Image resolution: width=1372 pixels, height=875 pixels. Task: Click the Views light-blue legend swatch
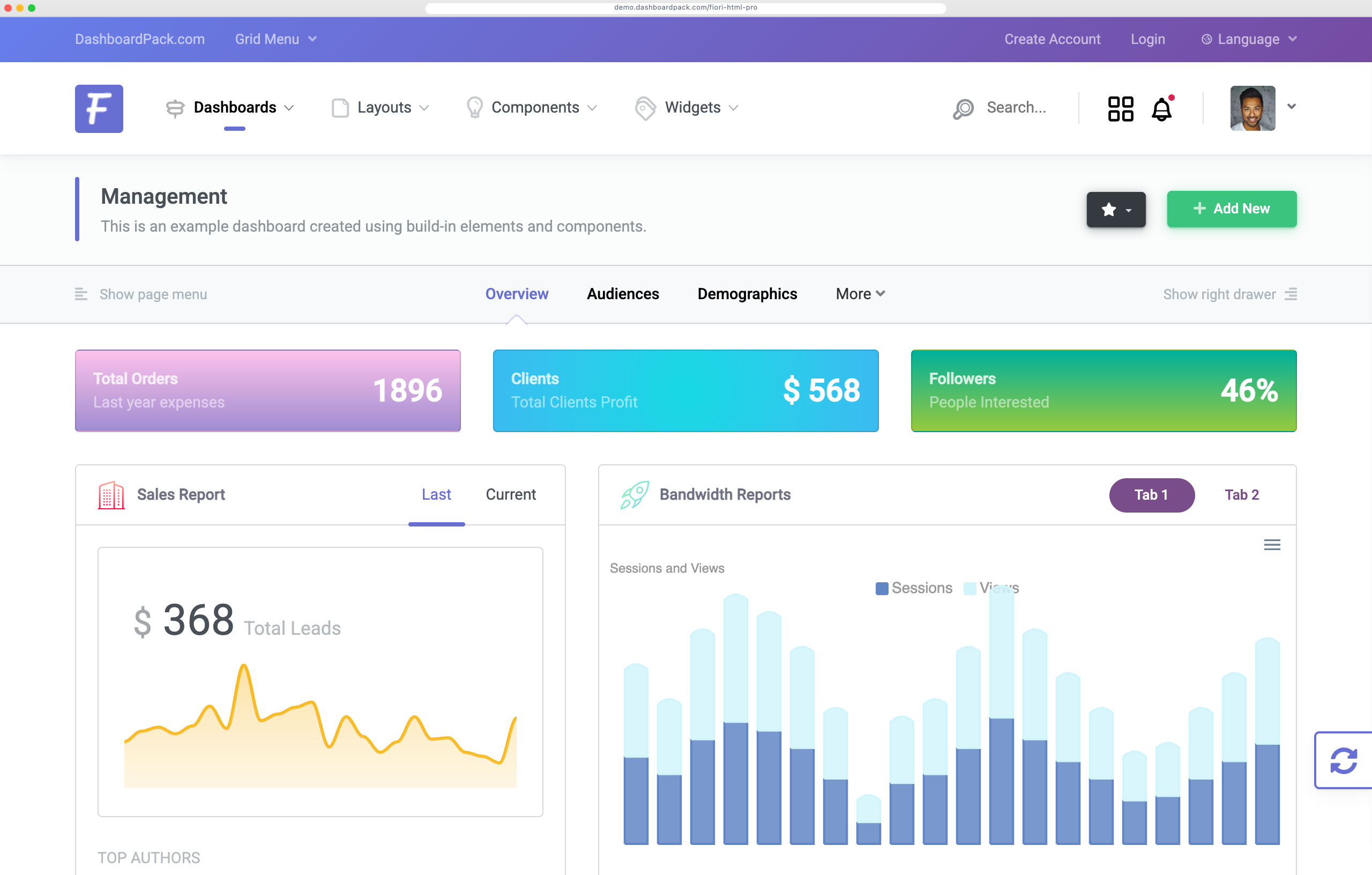[x=970, y=589]
